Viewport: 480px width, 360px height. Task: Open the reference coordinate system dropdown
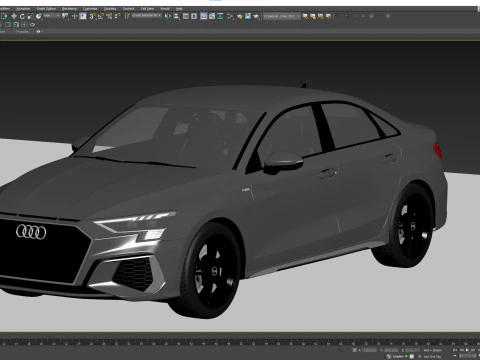[52, 16]
